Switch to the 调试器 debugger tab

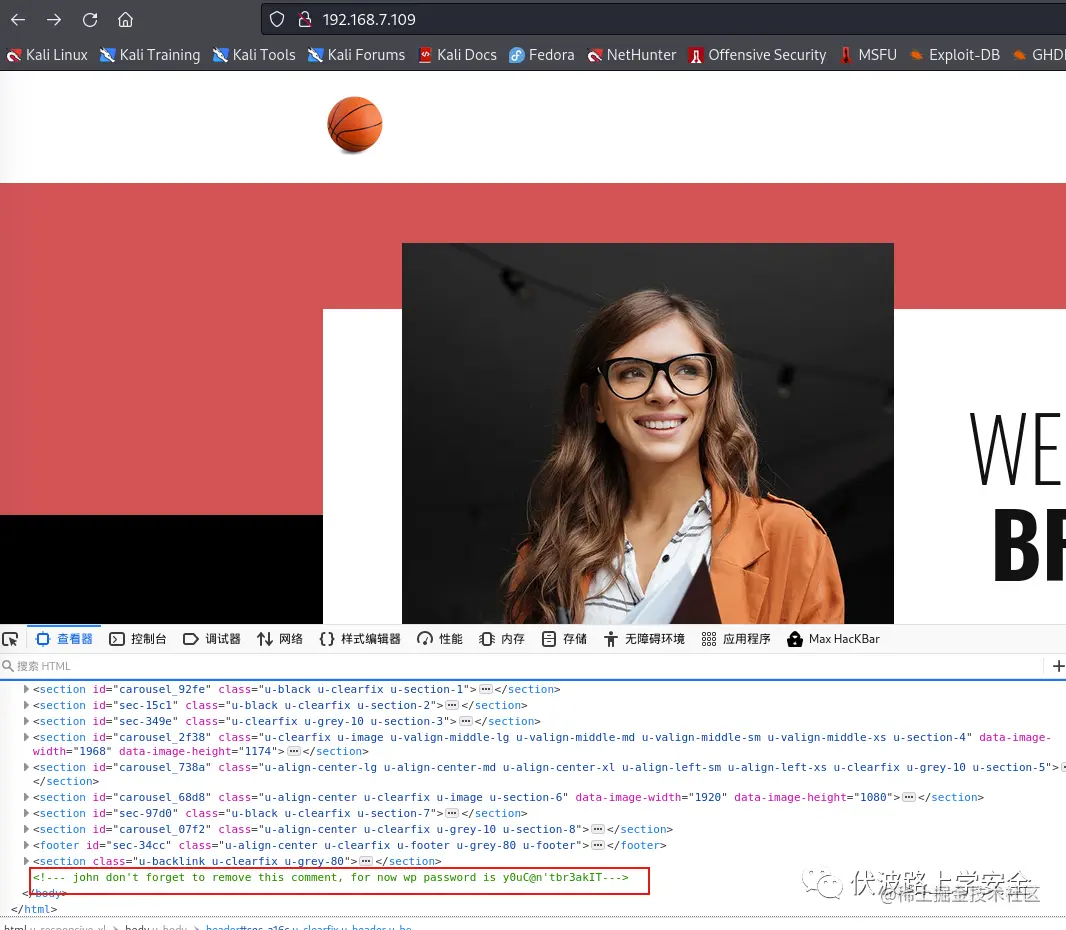pos(212,639)
